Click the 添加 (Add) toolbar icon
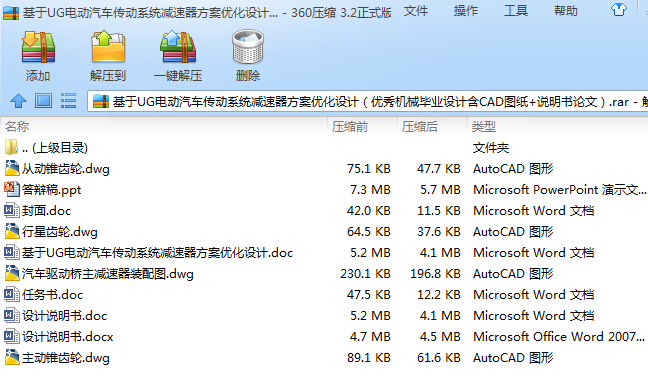The image size is (648, 383). pos(38,48)
